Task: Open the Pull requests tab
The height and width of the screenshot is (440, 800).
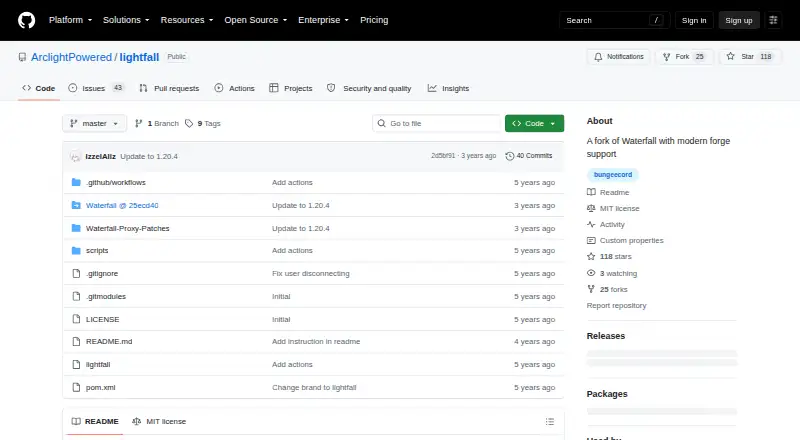Action: pos(169,88)
